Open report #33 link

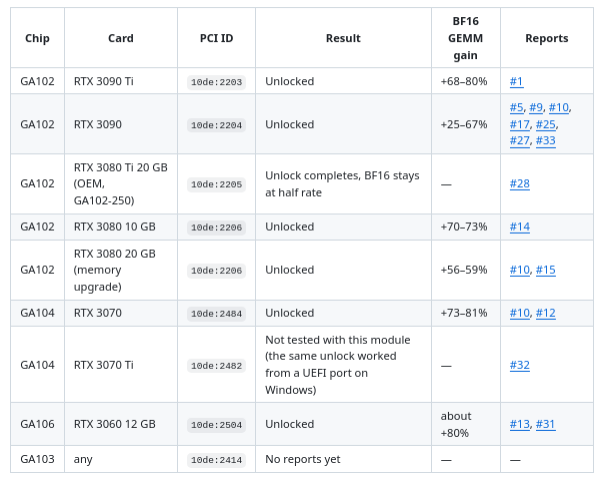[x=545, y=140]
